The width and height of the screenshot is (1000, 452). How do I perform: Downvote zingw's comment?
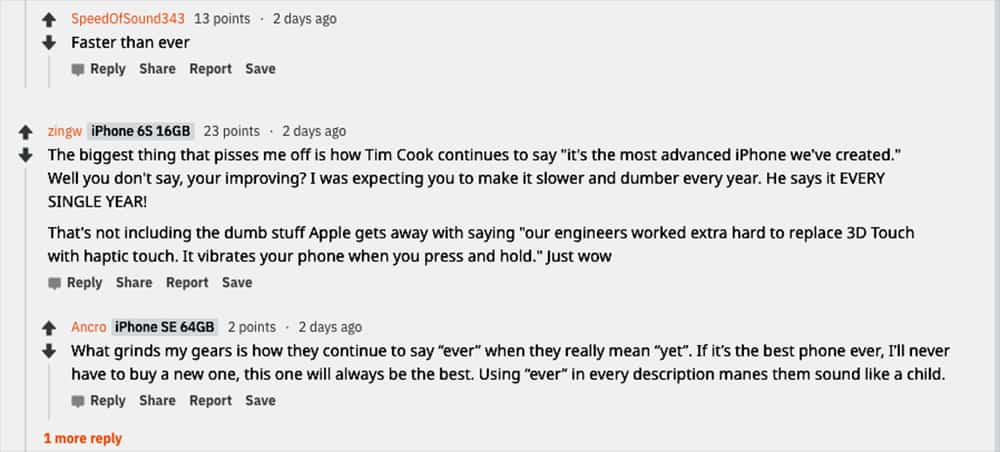[x=25, y=155]
